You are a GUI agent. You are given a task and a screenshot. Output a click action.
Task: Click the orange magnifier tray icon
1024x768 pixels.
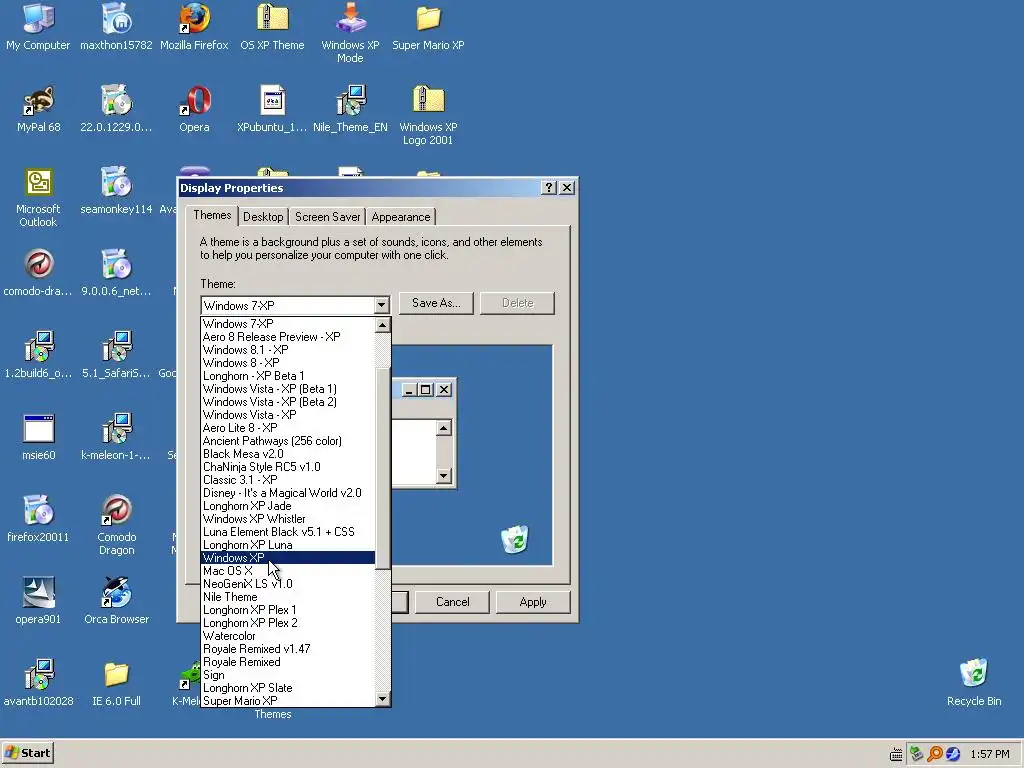click(935, 754)
